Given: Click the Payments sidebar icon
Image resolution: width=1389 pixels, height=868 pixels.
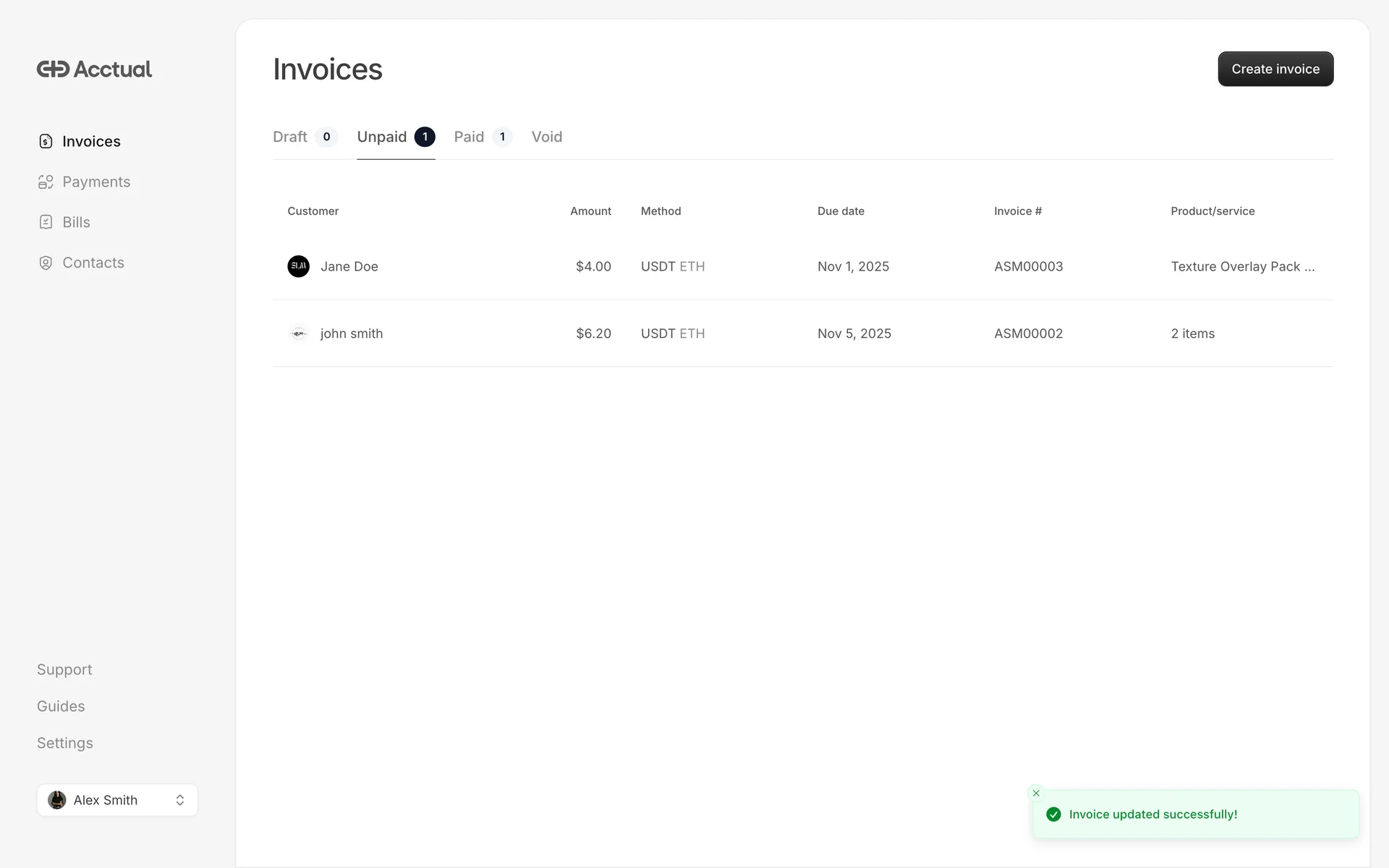Looking at the screenshot, I should coord(46,182).
